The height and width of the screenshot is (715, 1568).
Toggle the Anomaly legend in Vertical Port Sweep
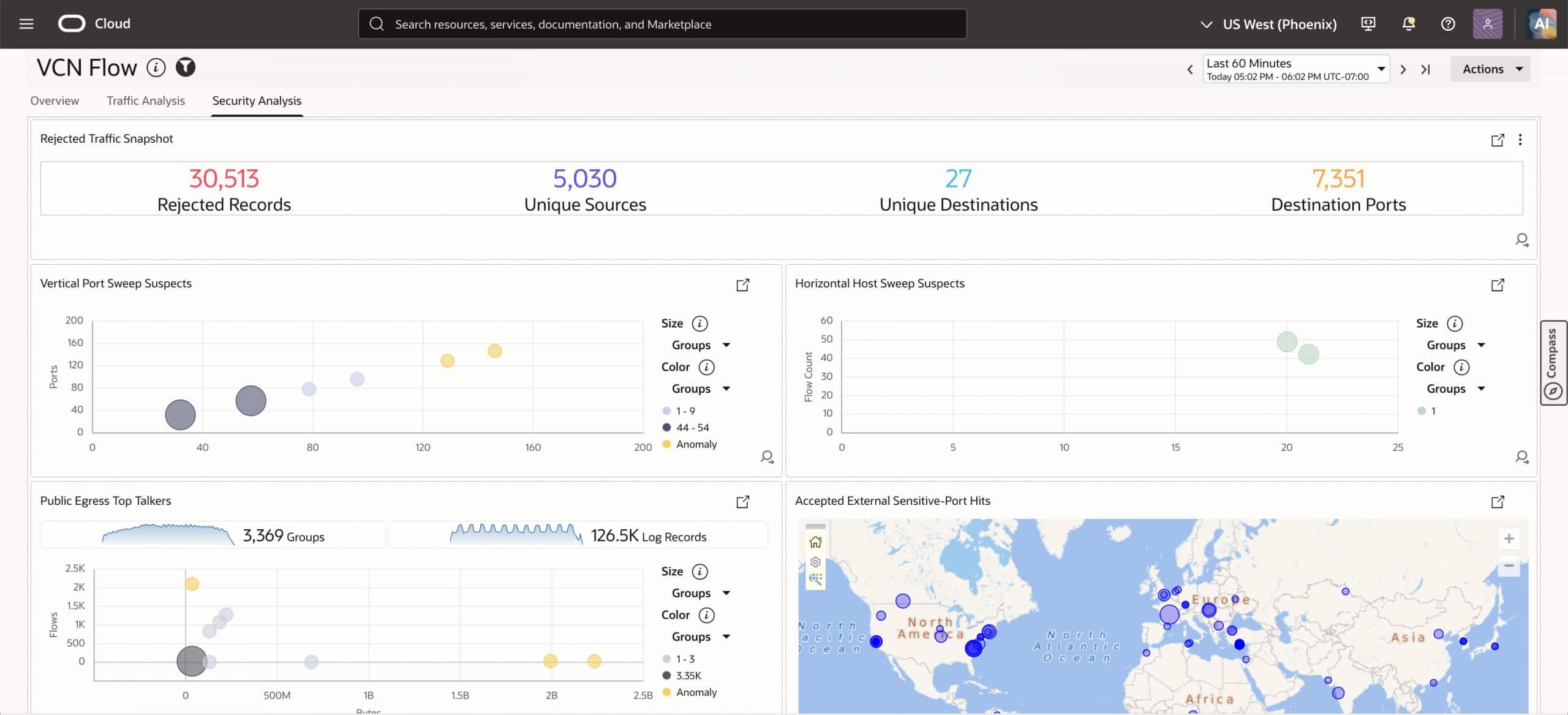click(x=690, y=444)
